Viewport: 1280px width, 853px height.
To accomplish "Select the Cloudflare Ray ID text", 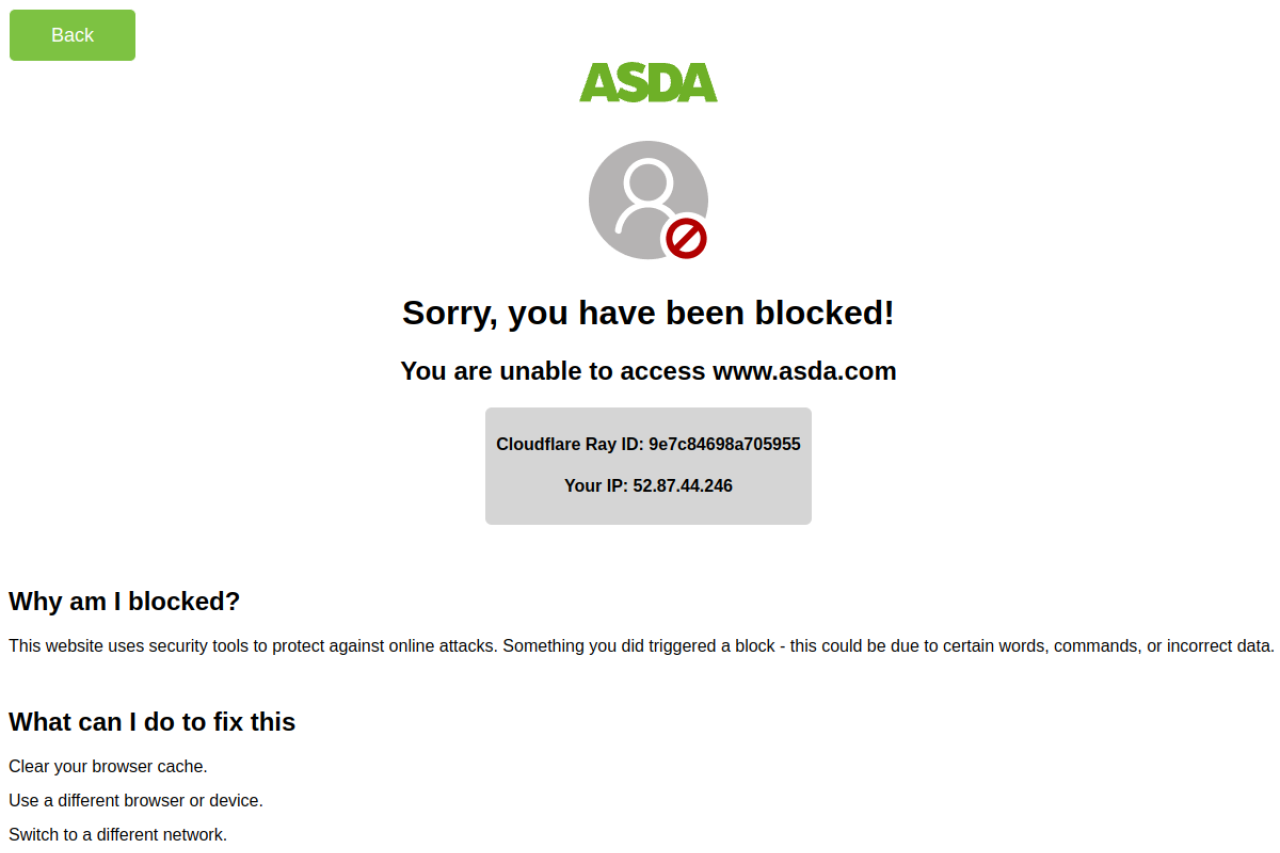I will coord(648,444).
